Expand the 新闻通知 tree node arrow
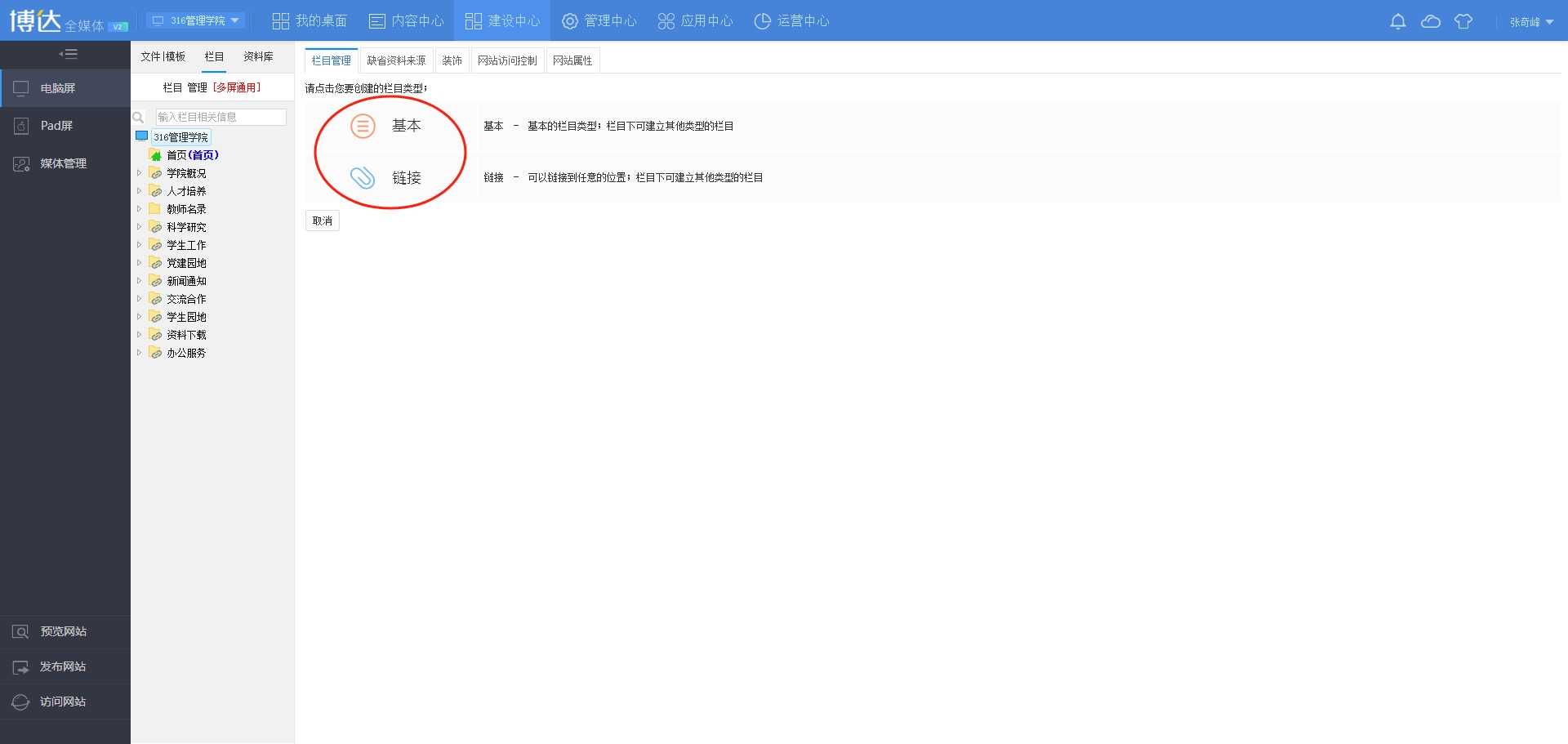 (x=139, y=281)
